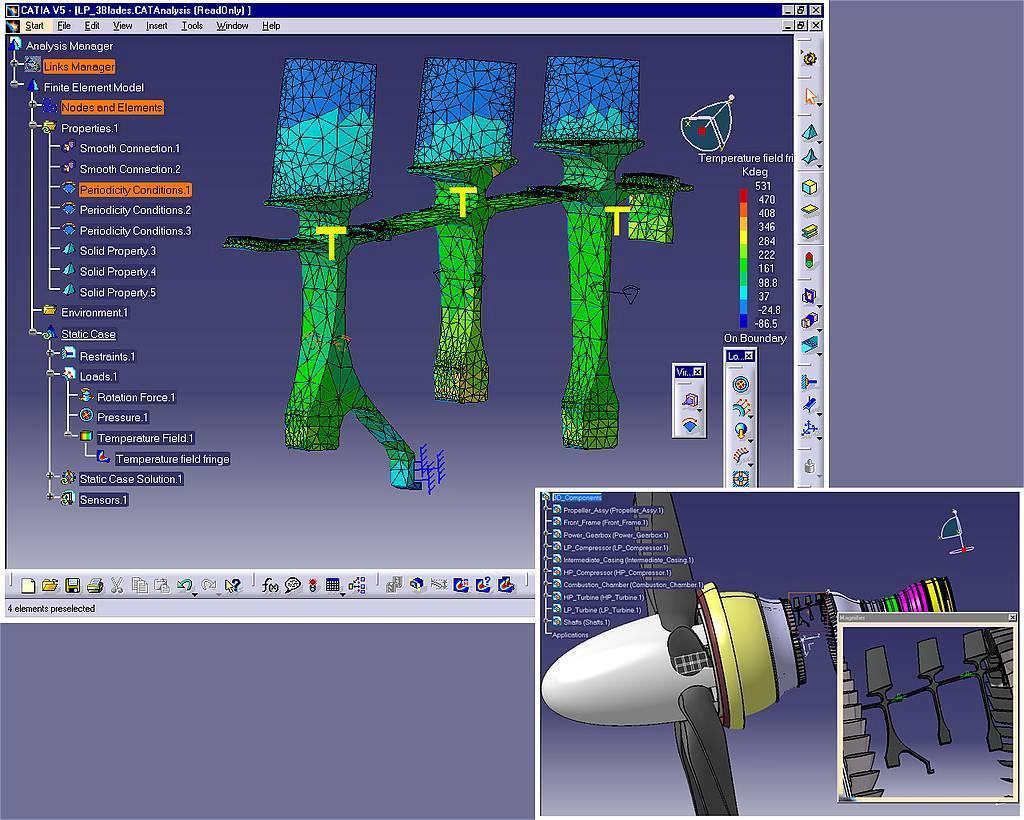
Task: Select Propeller_Assy in assembly tree window
Action: [613, 511]
